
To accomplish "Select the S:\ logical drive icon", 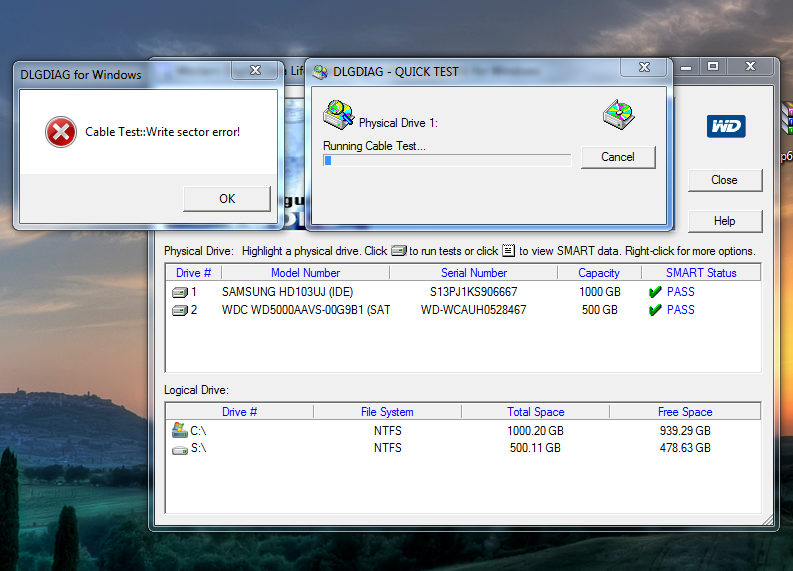I will pyautogui.click(x=180, y=449).
